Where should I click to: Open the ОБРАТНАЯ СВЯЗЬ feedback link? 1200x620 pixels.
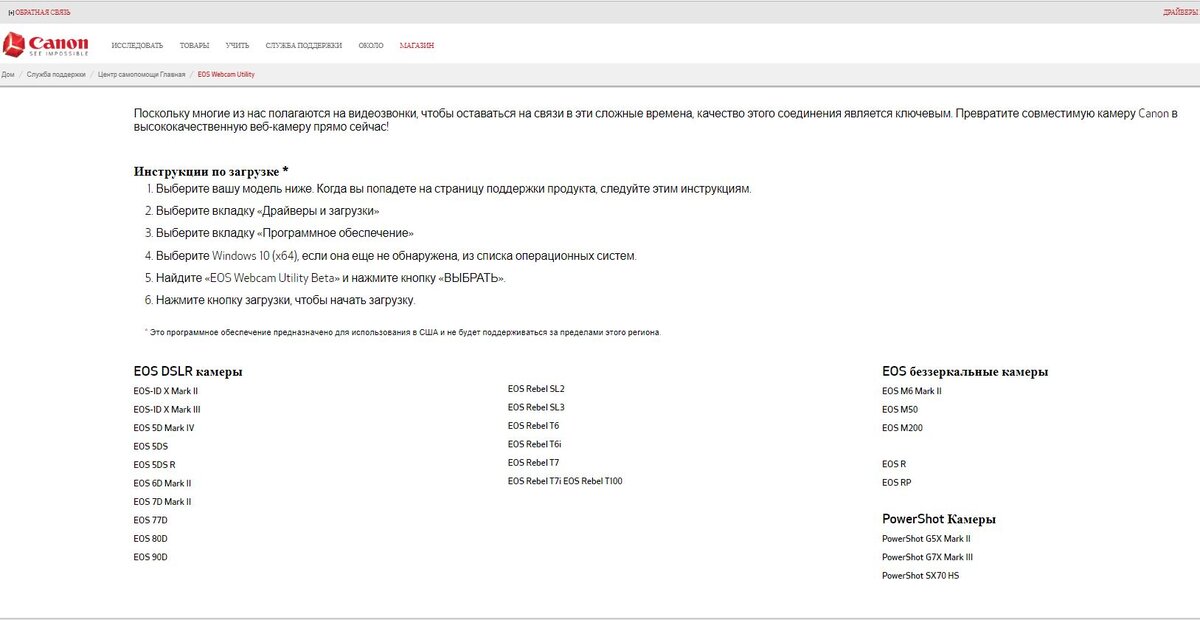[x=43, y=12]
